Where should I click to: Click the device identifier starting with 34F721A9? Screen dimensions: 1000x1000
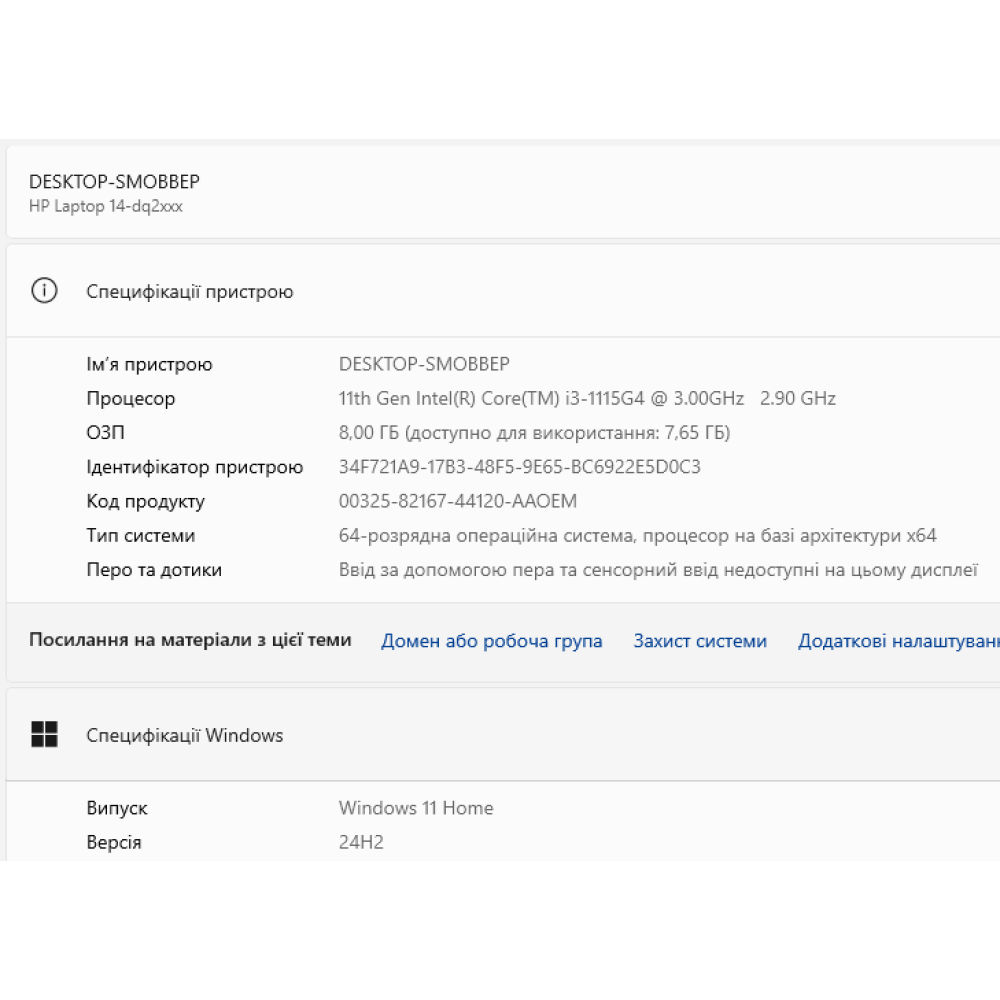tap(519, 467)
